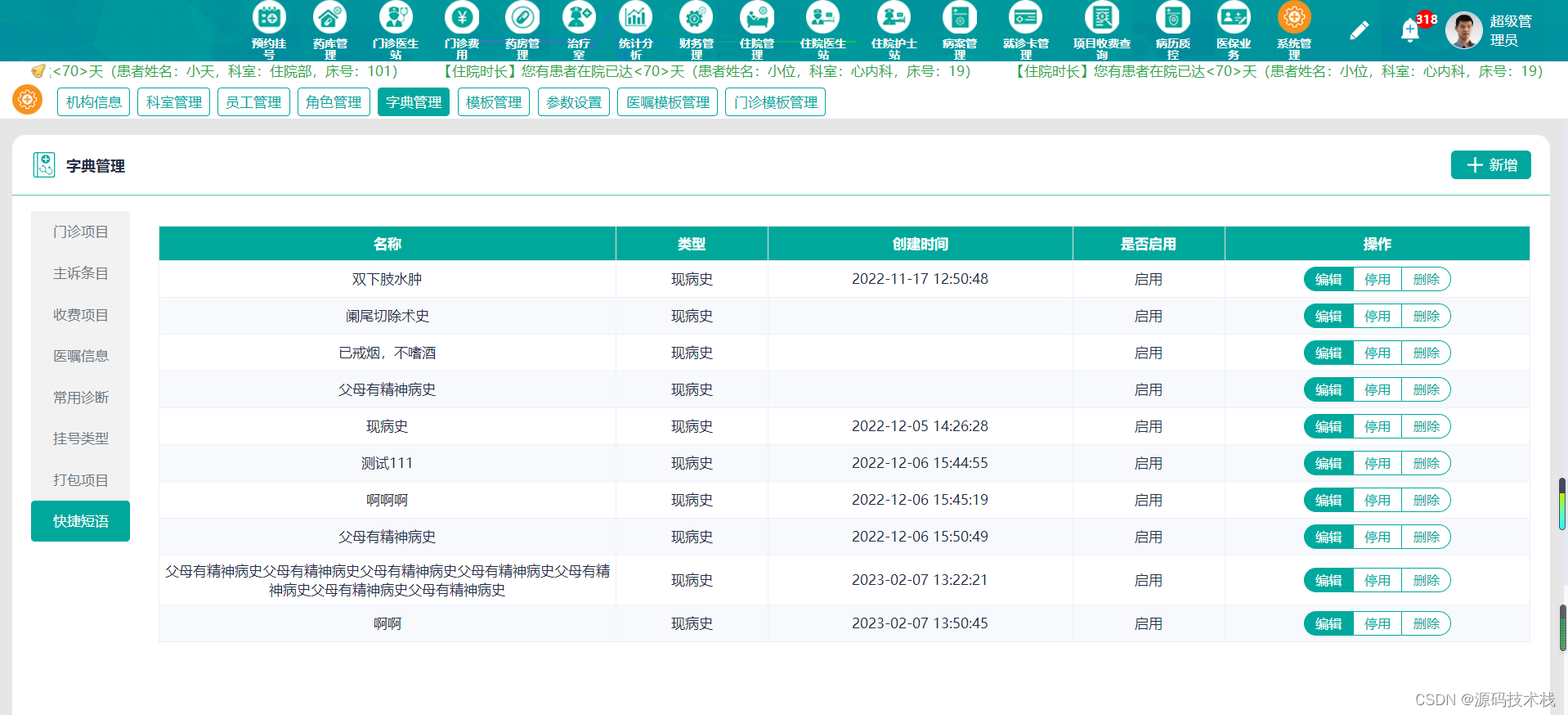Click the 2022-11-17 12:50:48 timestamp cell
This screenshot has height=715, width=1568.
[921, 279]
